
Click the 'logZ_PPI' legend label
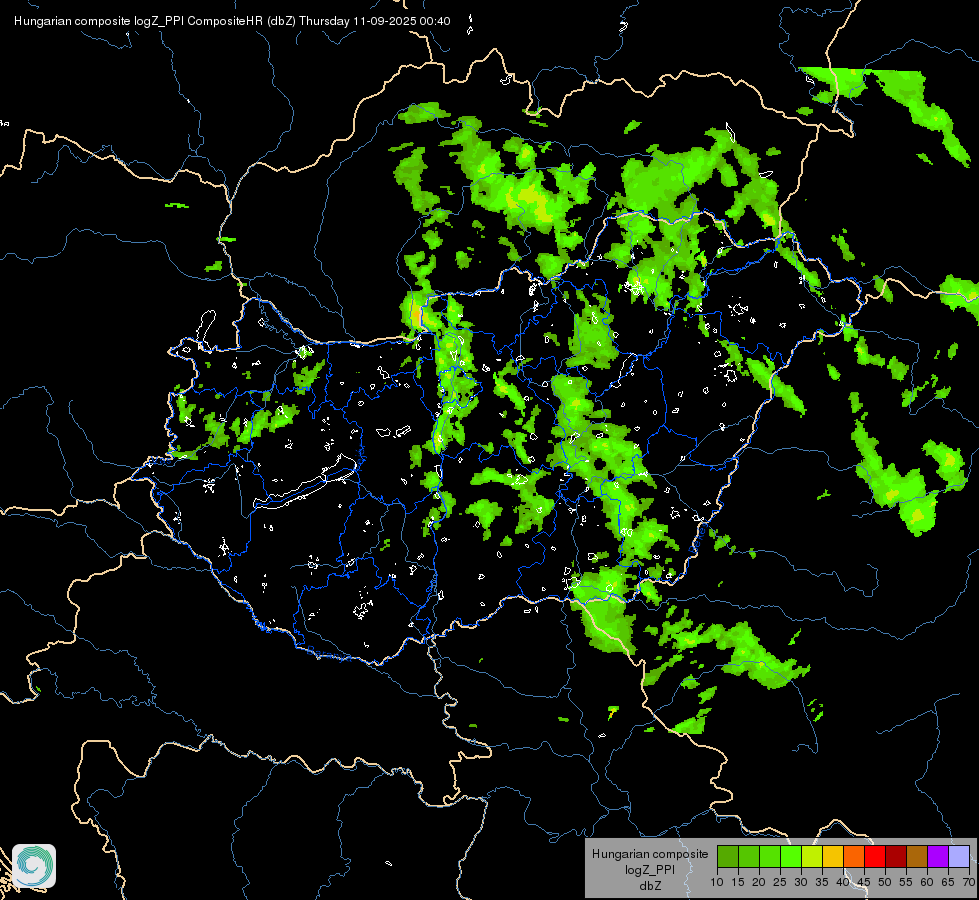(x=650, y=870)
